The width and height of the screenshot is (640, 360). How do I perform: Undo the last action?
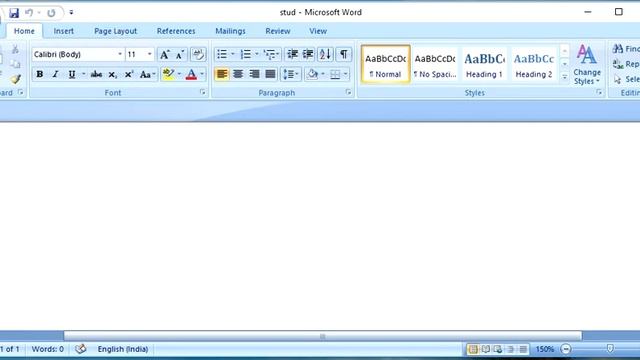tap(29, 13)
